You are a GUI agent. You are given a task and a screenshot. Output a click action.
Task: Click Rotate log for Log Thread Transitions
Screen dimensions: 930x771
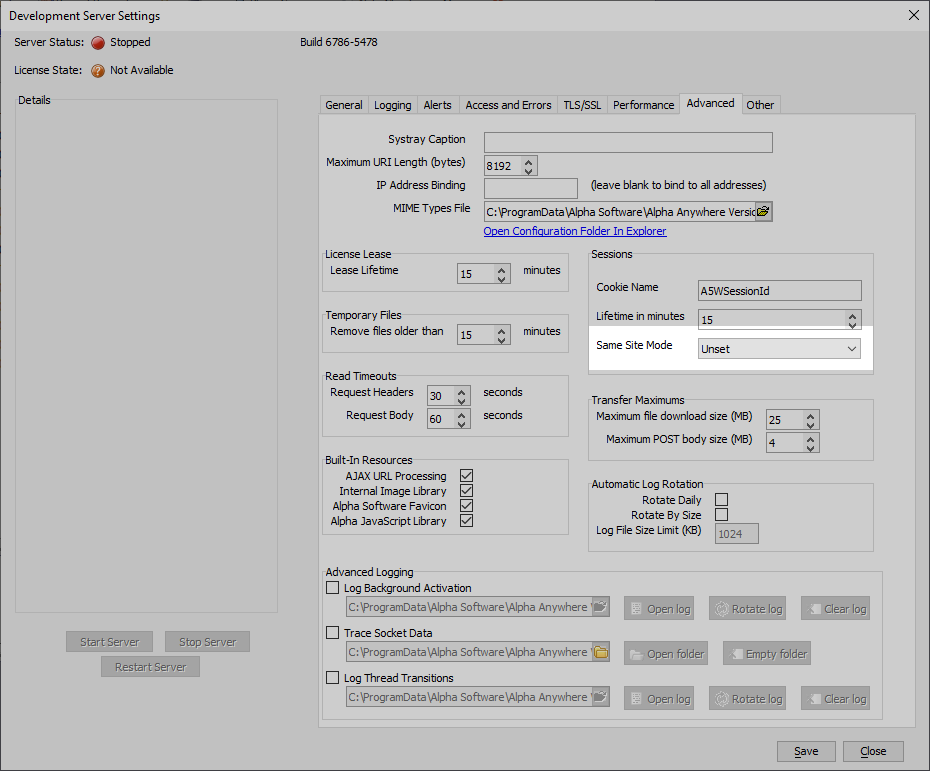(747, 699)
